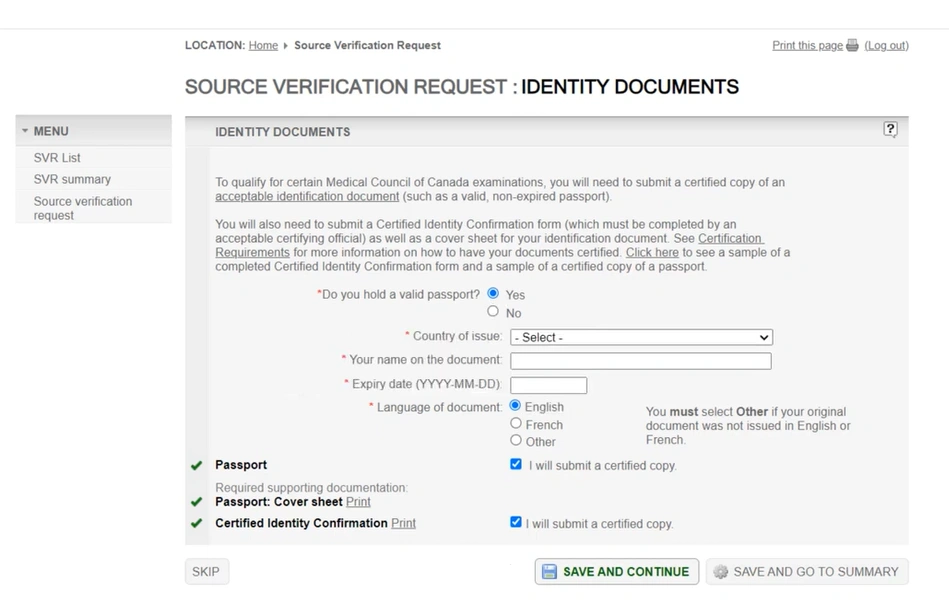This screenshot has height=615, width=949.
Task: Toggle Certified Identity Confirmation certified copy checkbox
Action: coord(516,522)
